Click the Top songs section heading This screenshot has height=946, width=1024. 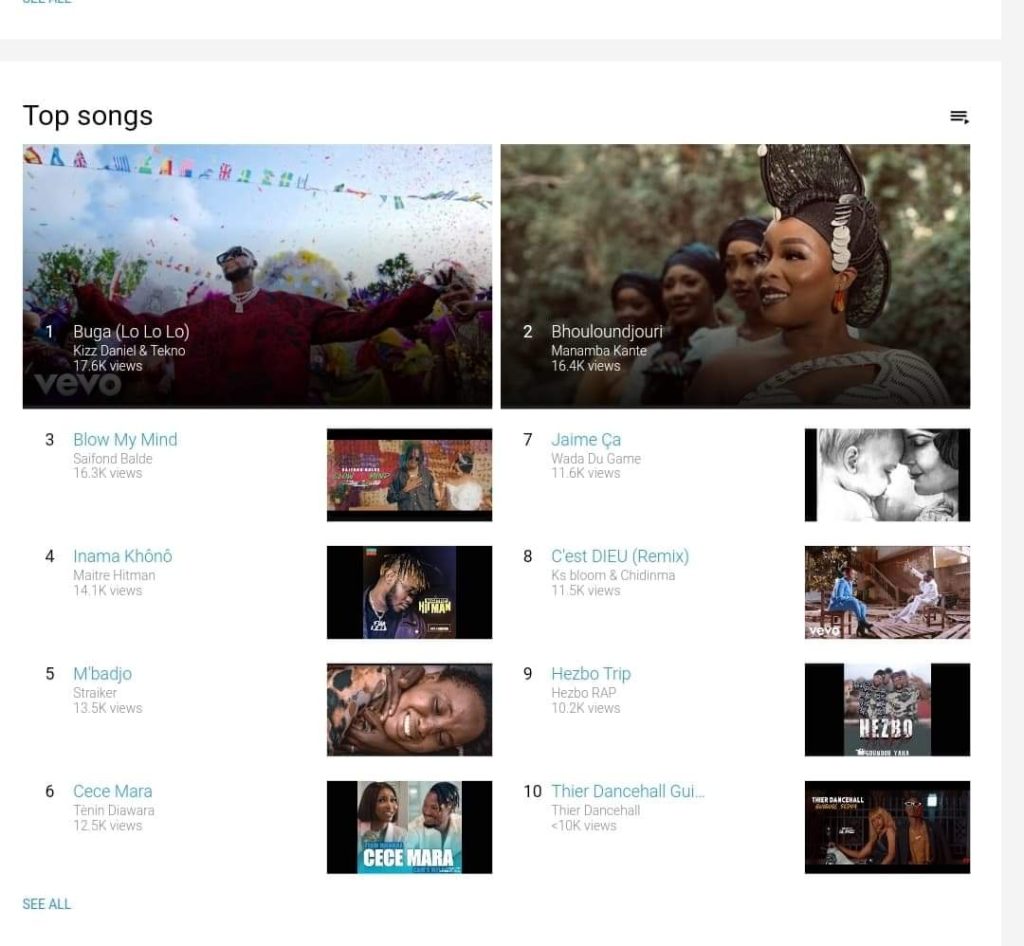[88, 116]
